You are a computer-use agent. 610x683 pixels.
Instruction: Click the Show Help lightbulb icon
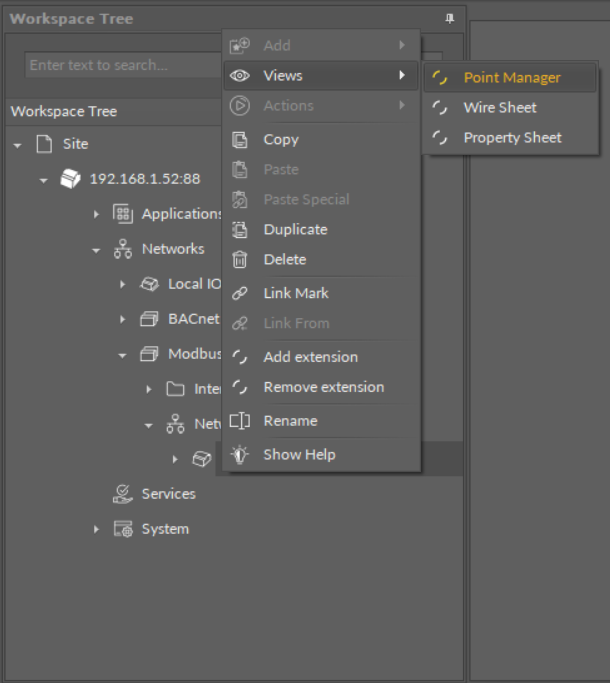click(240, 455)
